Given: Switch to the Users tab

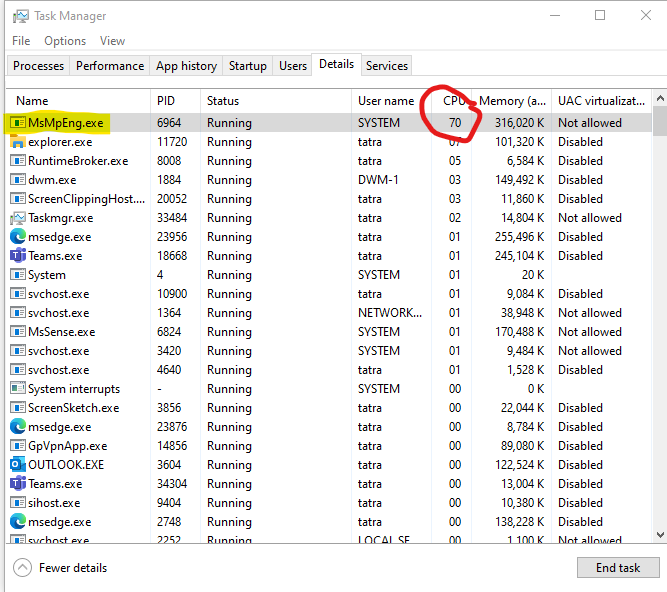Looking at the screenshot, I should pyautogui.click(x=293, y=66).
